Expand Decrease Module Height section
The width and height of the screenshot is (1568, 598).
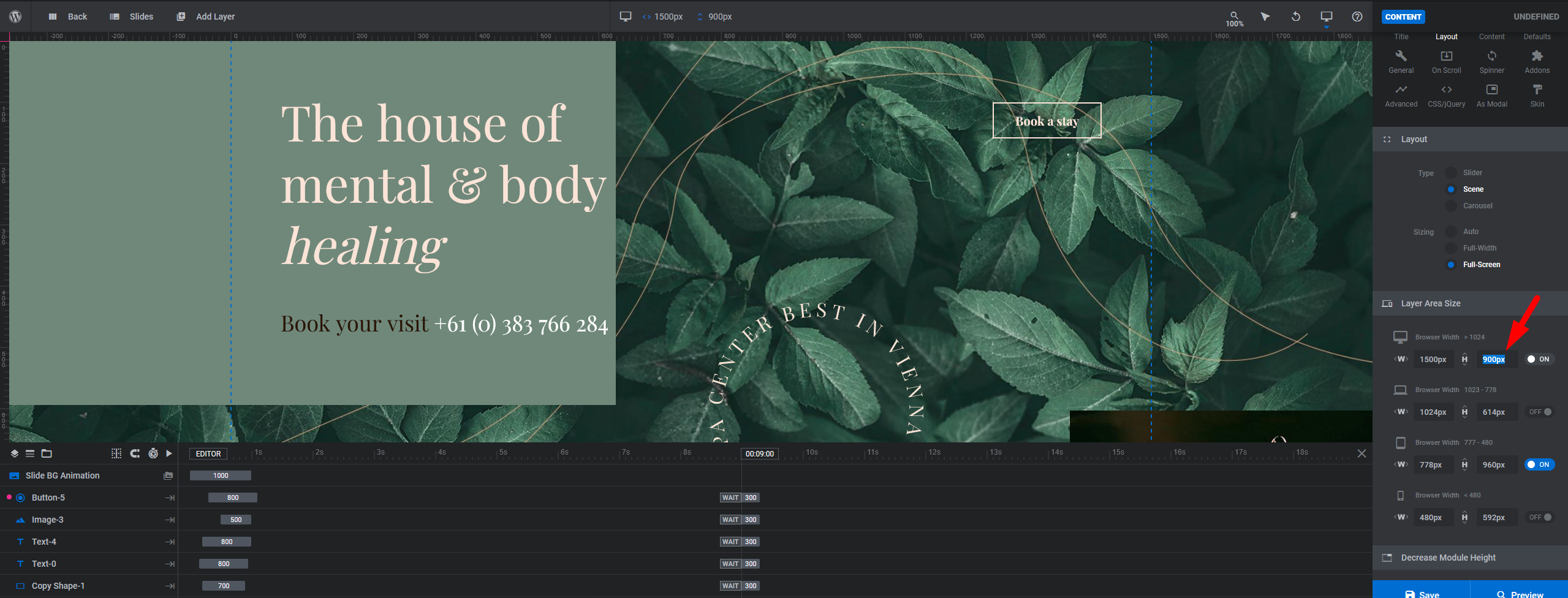(1470, 558)
